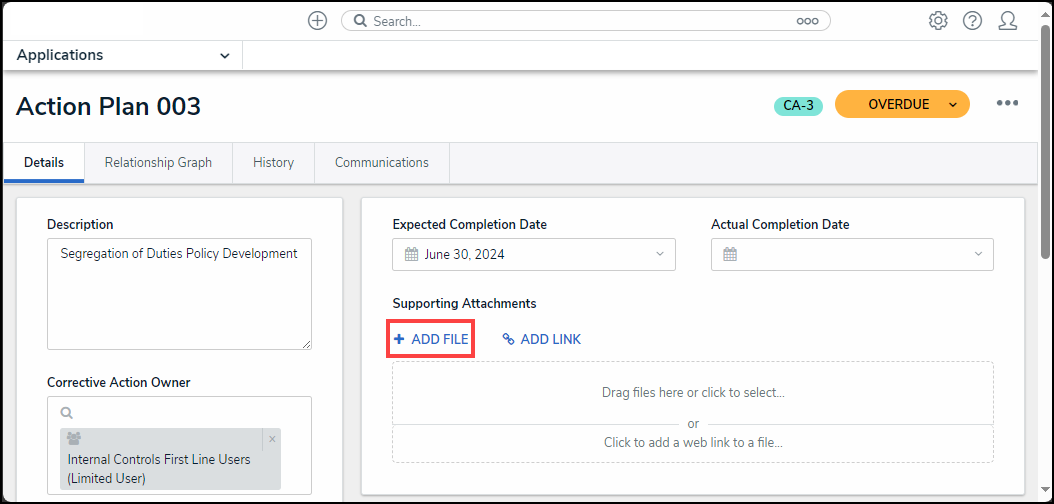Click the search magnifier in Corrective Action Owner
This screenshot has width=1054, height=504.
(67, 412)
